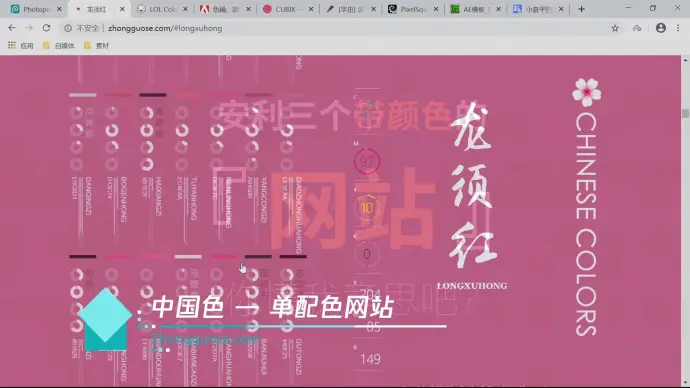Close the active 龙须红 tab
This screenshot has width=690, height=388.
click(122, 9)
